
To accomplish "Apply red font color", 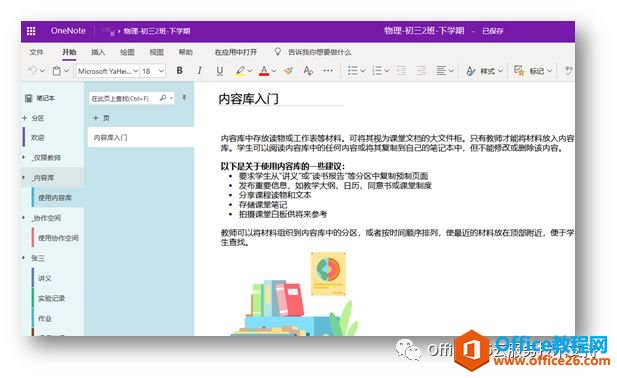I will coord(264,71).
